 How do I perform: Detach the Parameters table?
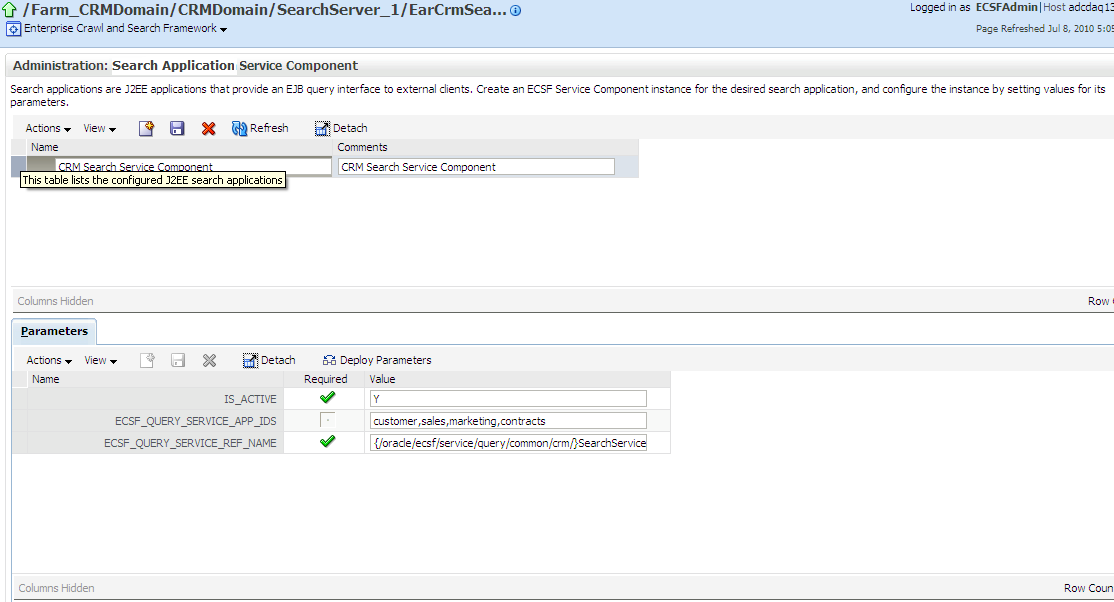click(269, 360)
